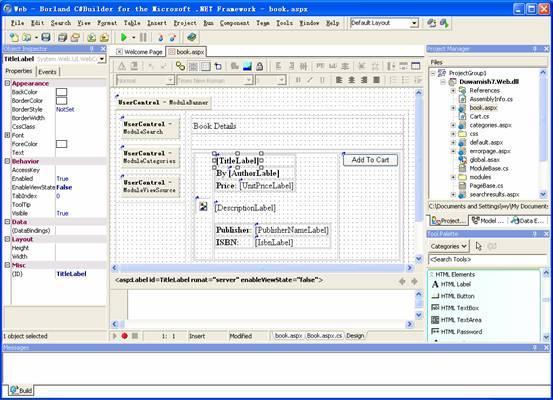Collapse the Appearance property group
The image size is (553, 400).
click(x=7, y=83)
